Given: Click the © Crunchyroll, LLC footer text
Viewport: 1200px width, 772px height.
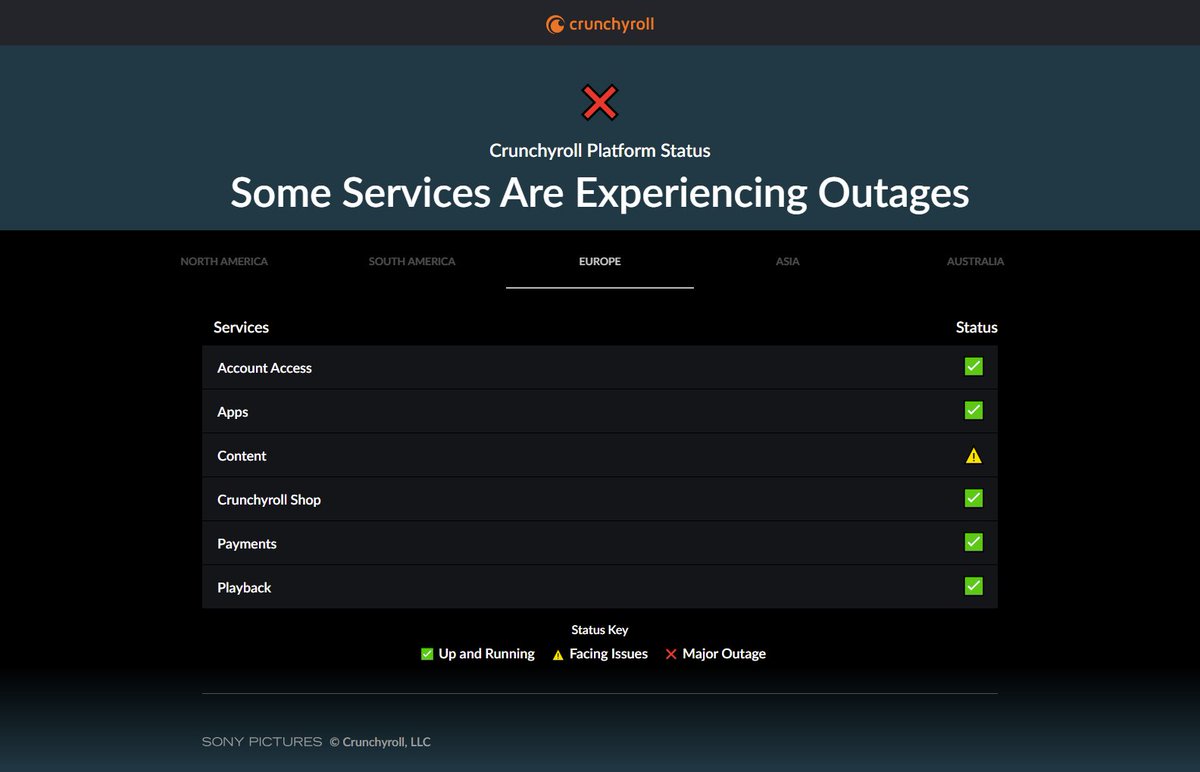Looking at the screenshot, I should [381, 742].
